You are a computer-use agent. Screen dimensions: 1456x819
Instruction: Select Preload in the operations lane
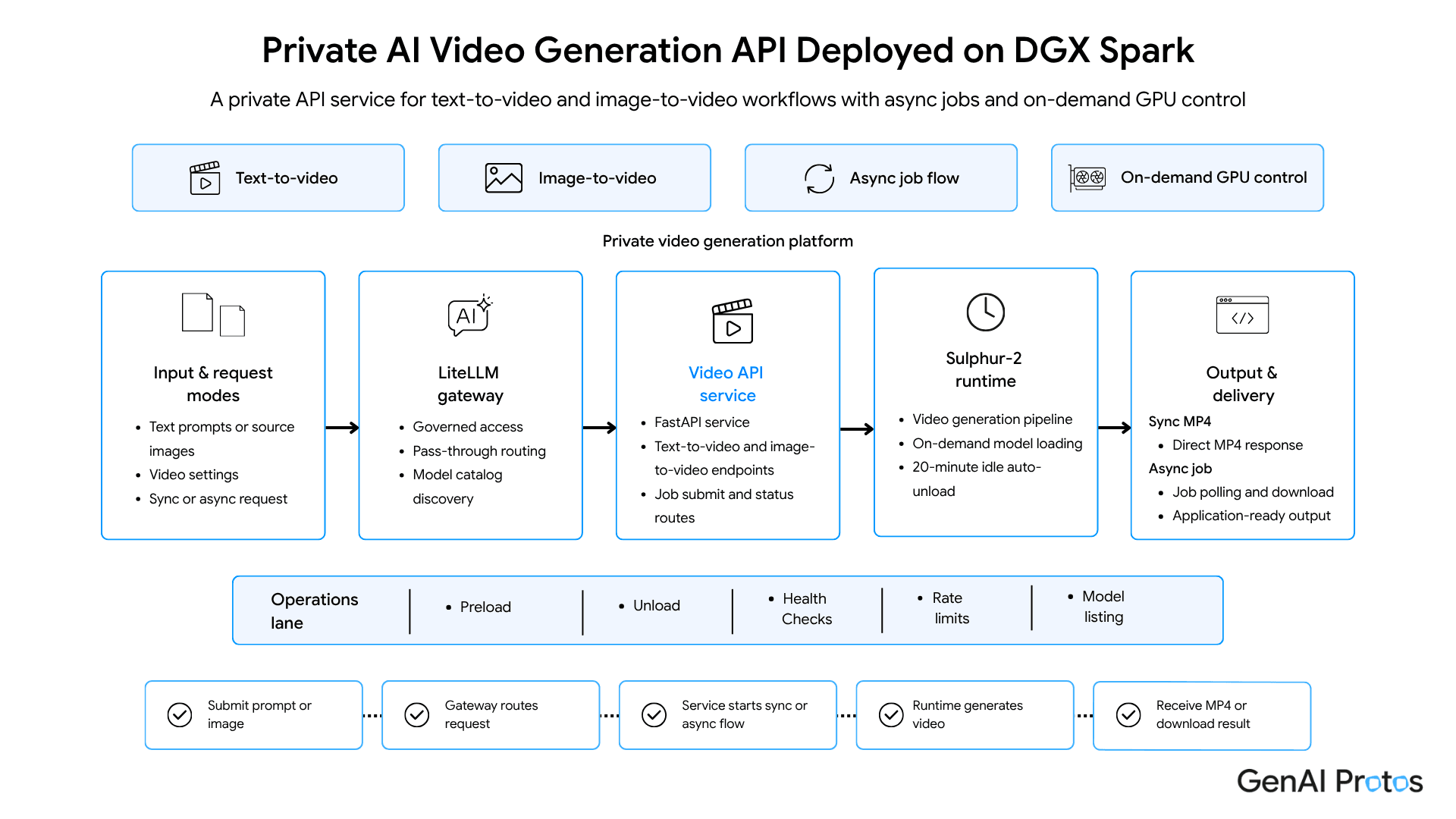485,607
